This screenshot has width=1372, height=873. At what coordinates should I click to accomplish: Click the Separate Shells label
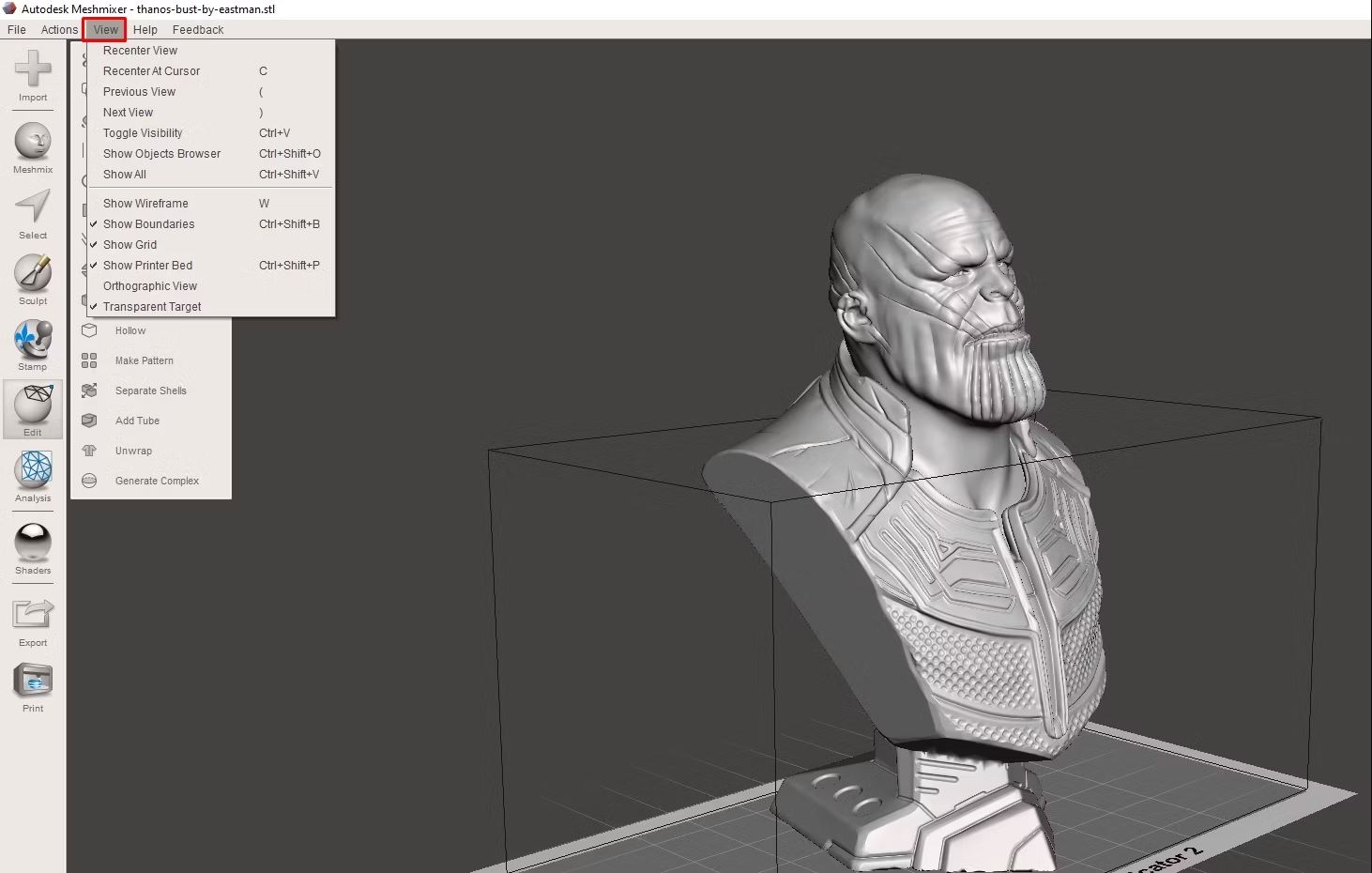(151, 391)
